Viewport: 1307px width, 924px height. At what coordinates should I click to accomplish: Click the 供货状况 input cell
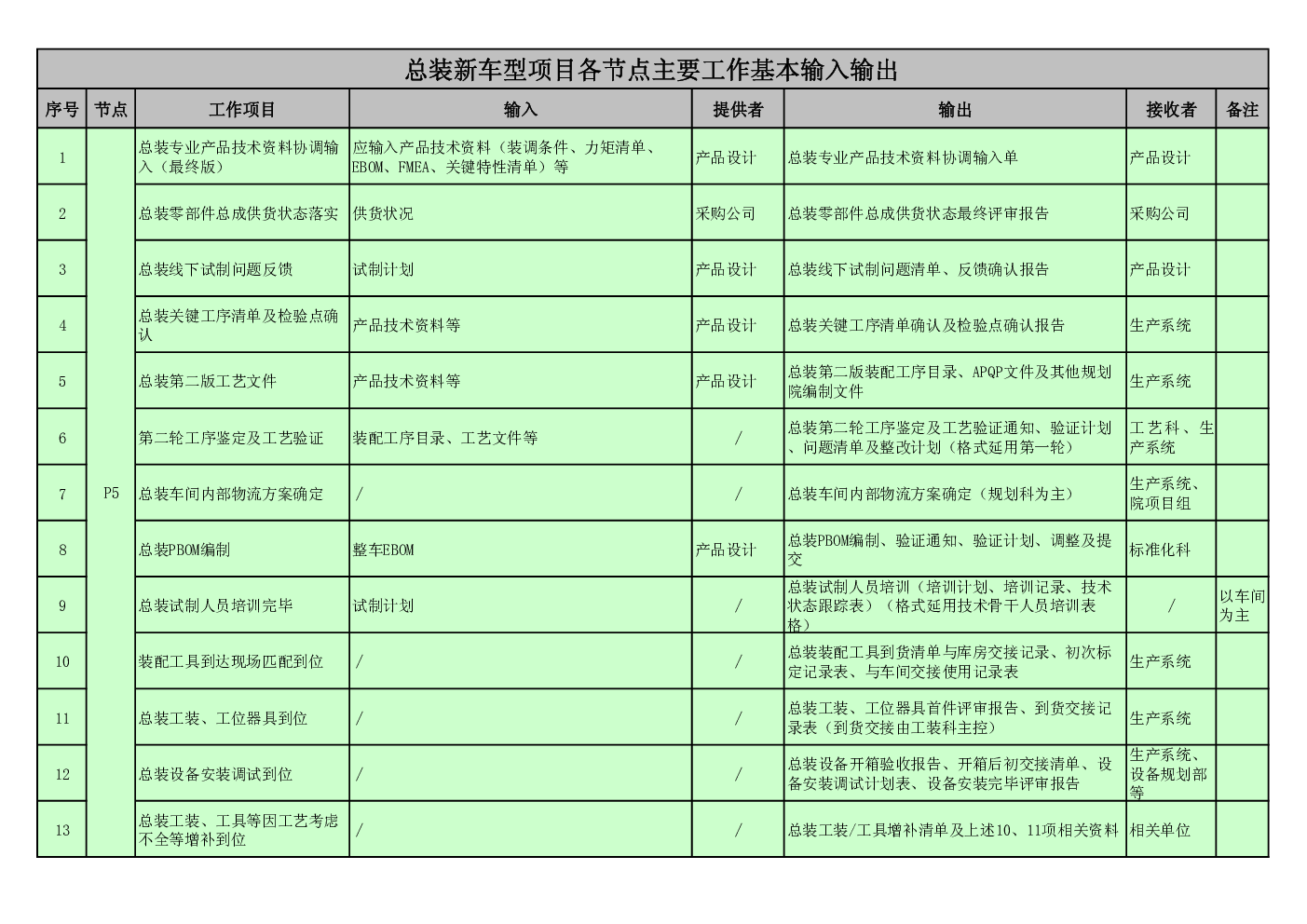click(520, 213)
